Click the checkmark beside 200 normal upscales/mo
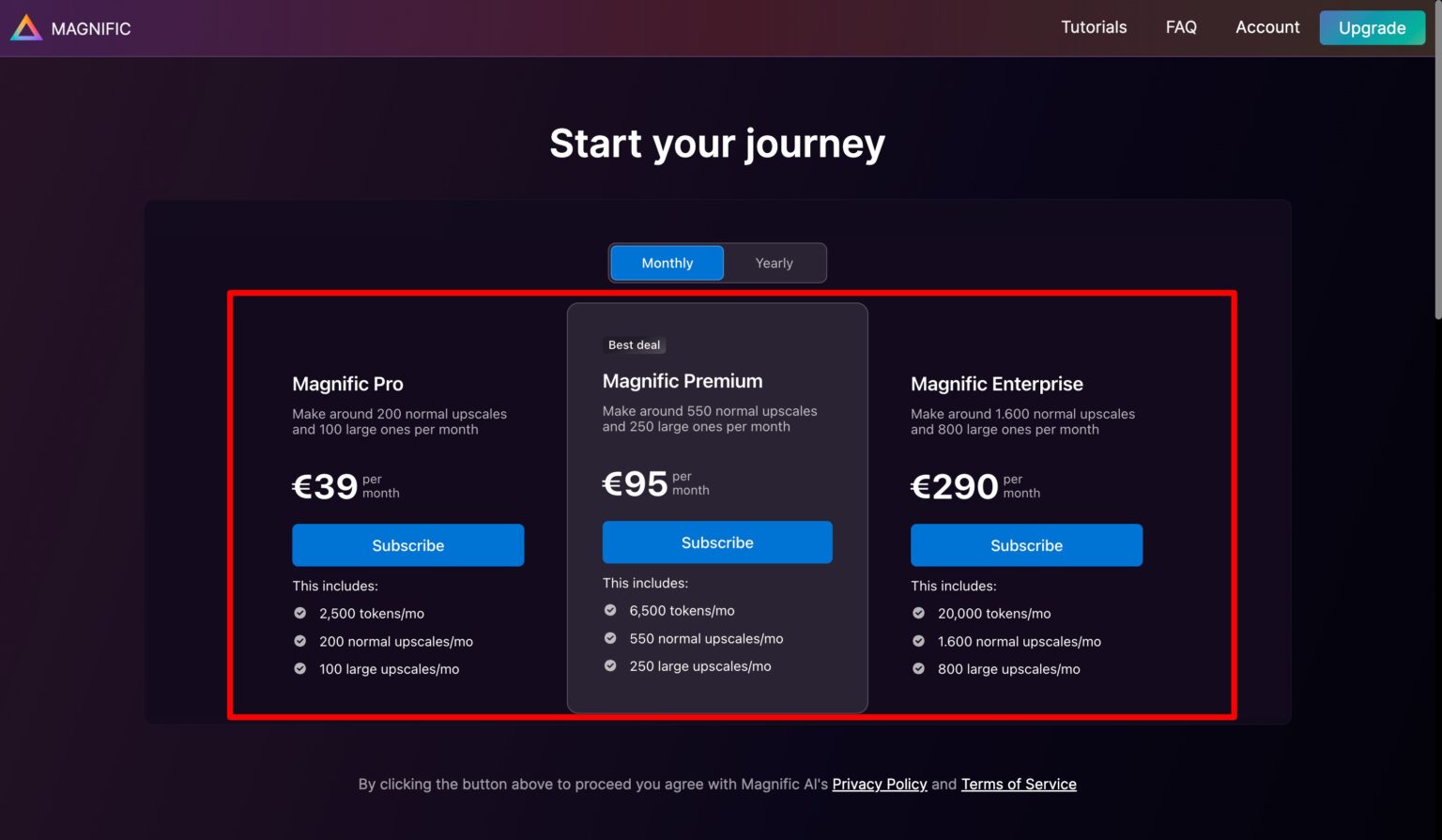 (x=299, y=640)
